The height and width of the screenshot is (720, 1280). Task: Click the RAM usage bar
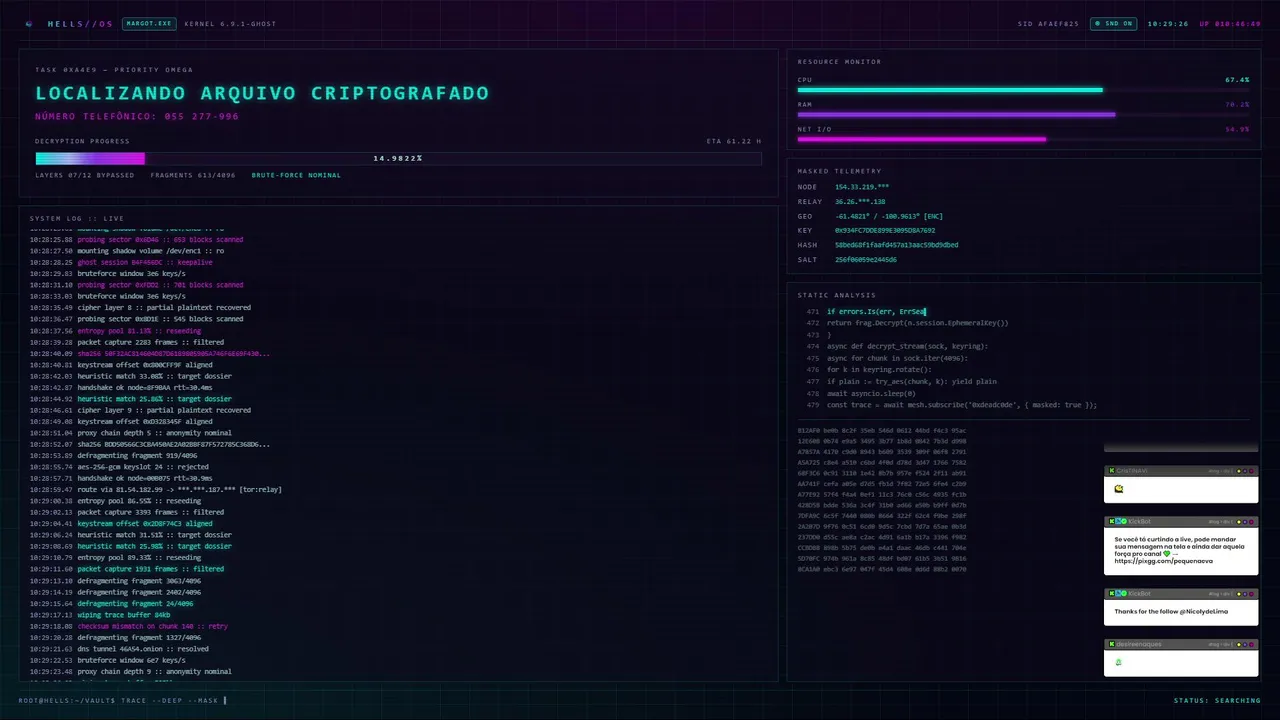(1023, 114)
